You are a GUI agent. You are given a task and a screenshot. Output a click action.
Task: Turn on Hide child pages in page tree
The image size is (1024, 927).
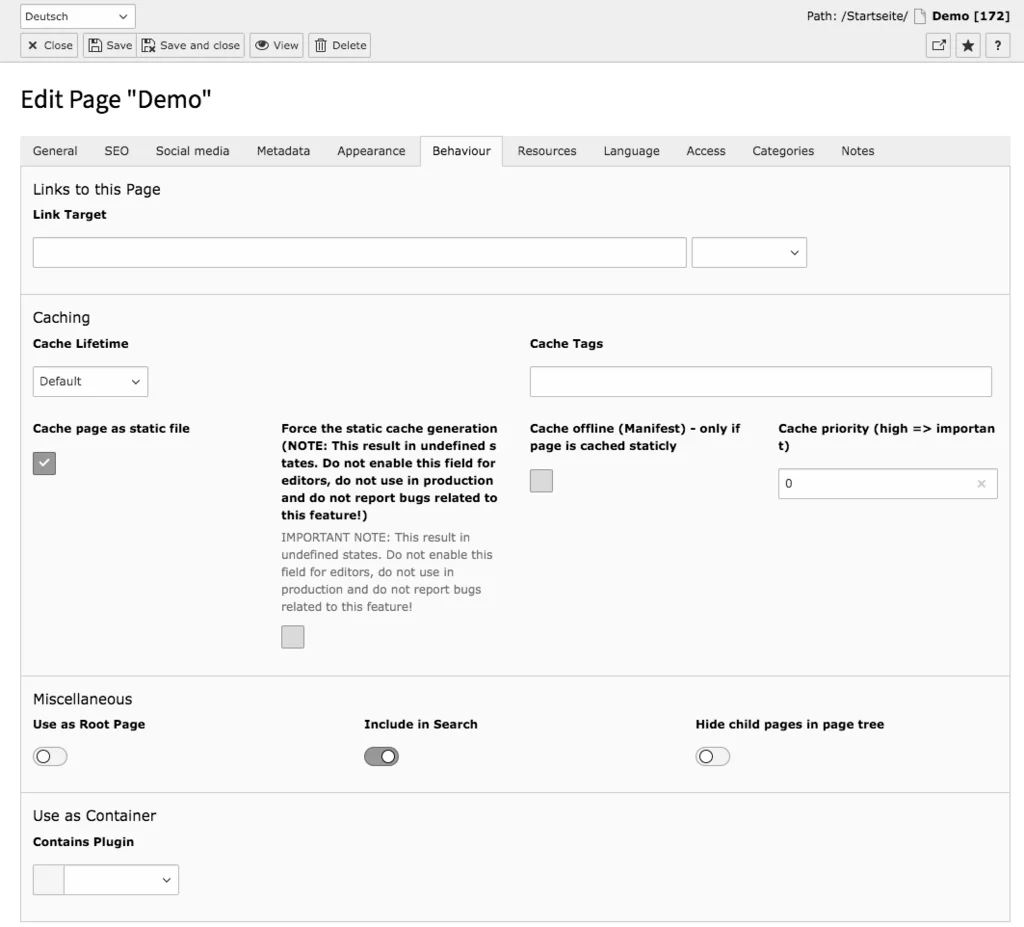[x=713, y=756]
